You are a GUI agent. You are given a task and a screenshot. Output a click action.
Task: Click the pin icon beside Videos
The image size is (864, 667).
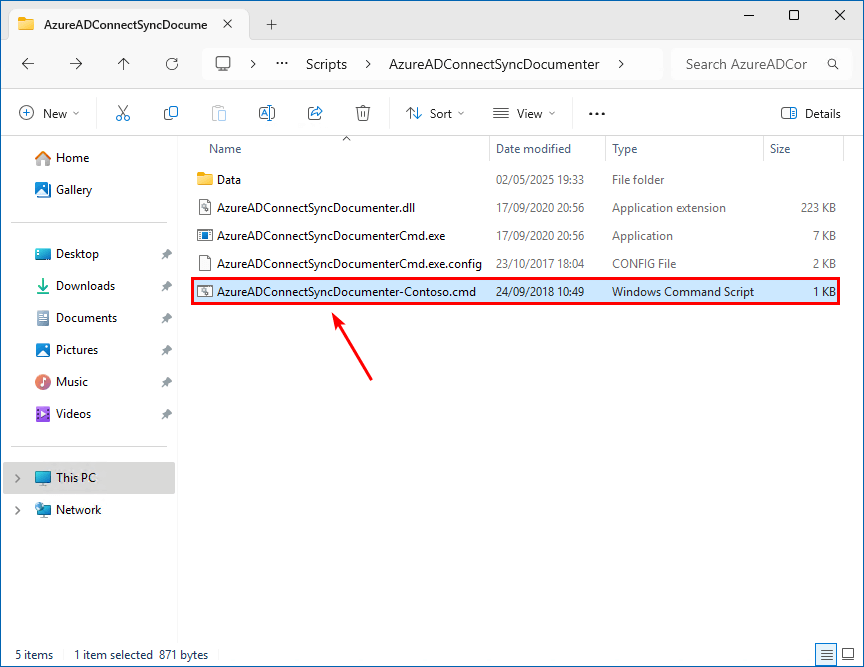coord(166,414)
